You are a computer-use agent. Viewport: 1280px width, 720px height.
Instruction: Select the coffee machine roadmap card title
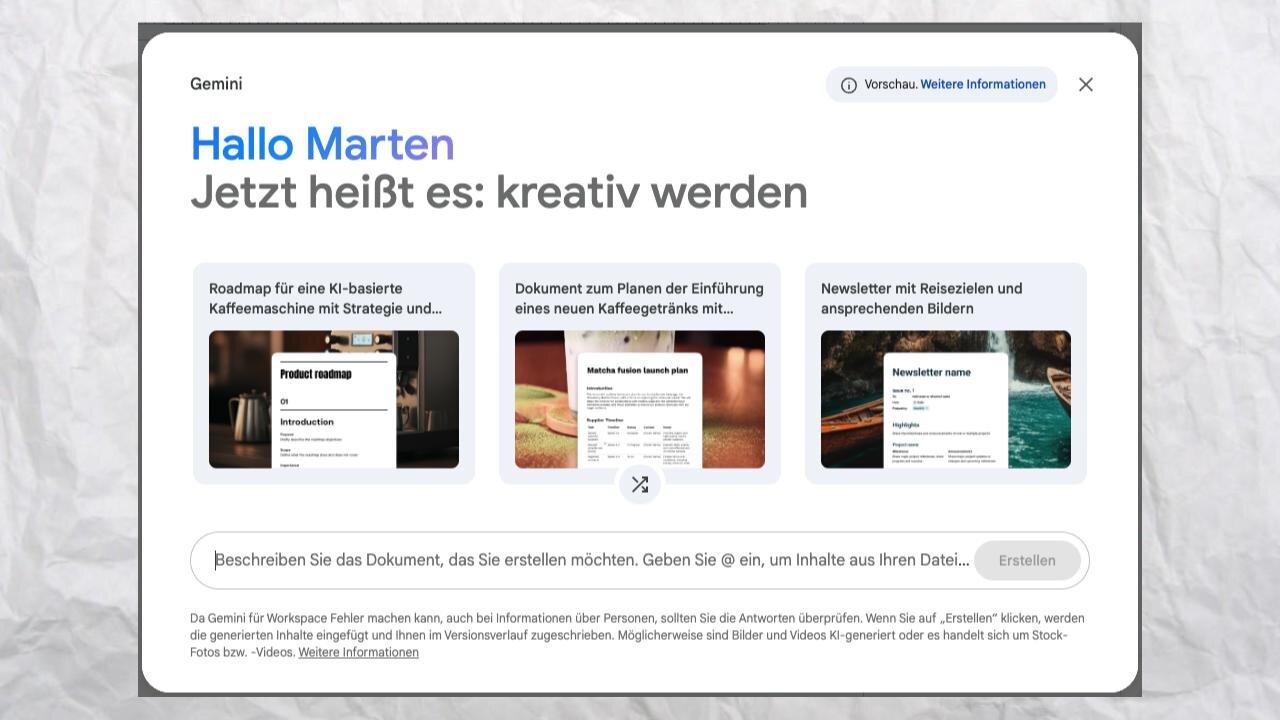325,298
